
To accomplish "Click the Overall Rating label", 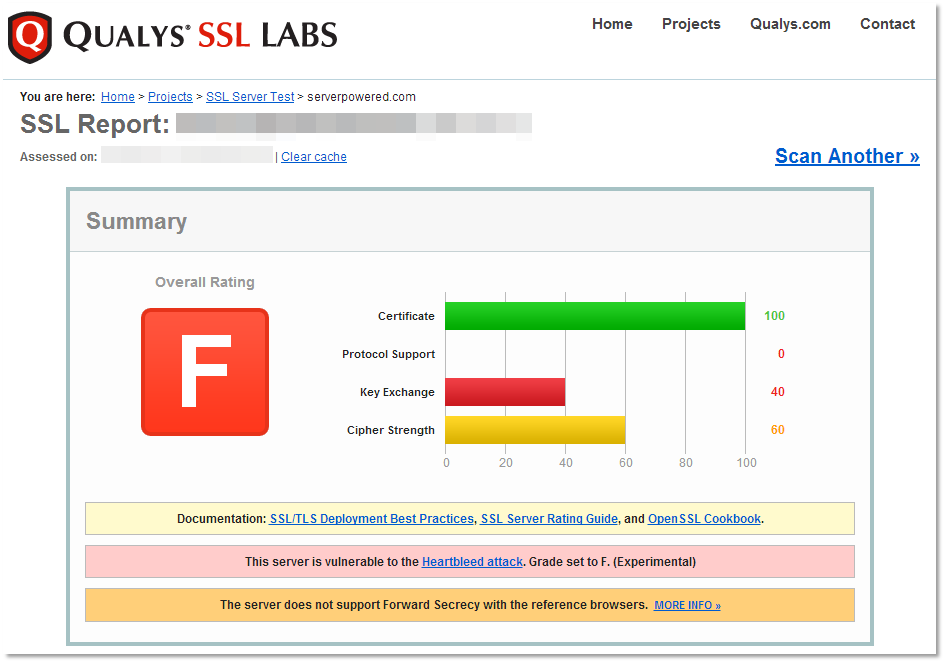I will click(x=205, y=282).
